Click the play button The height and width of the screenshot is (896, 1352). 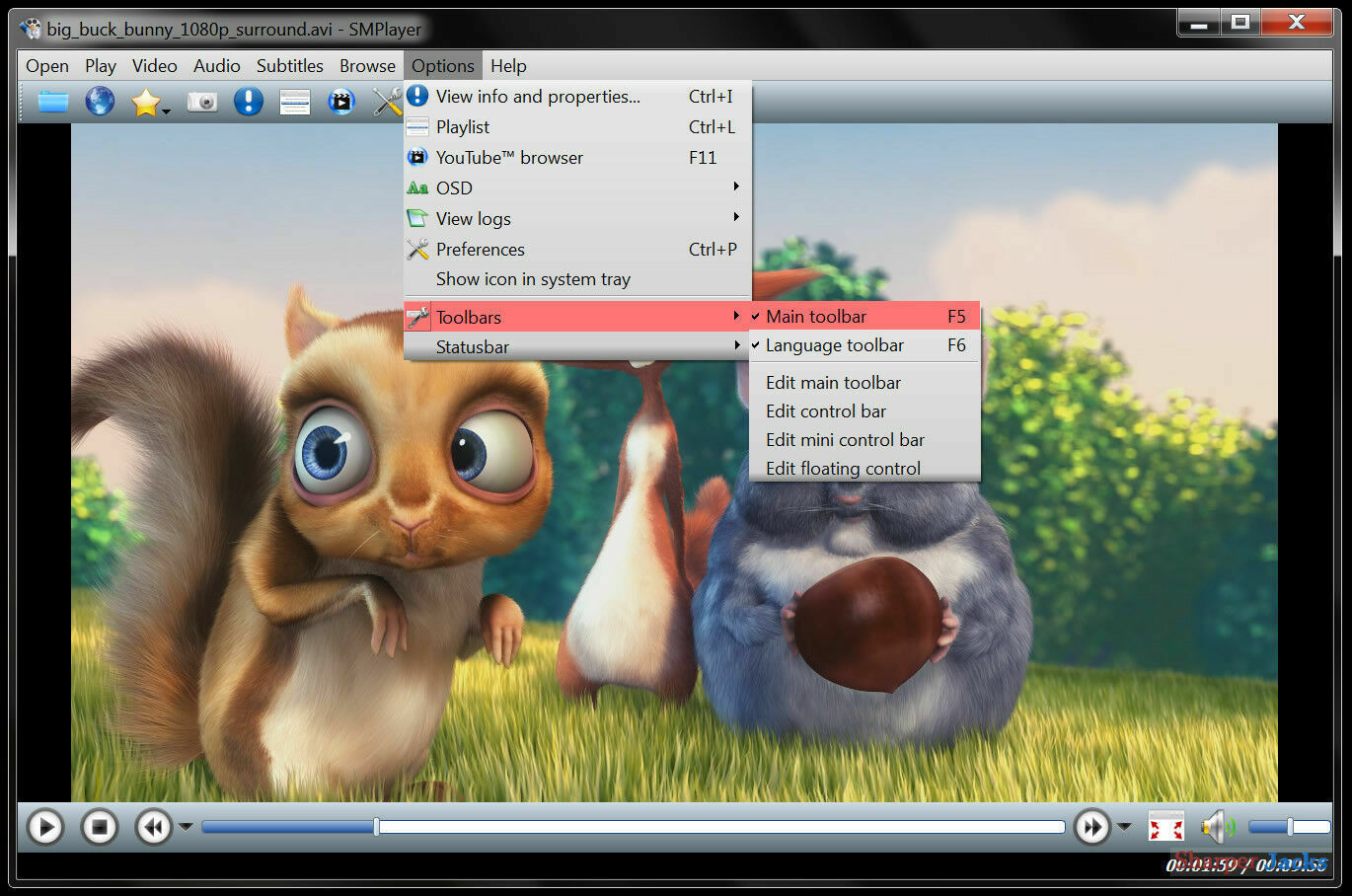click(45, 827)
